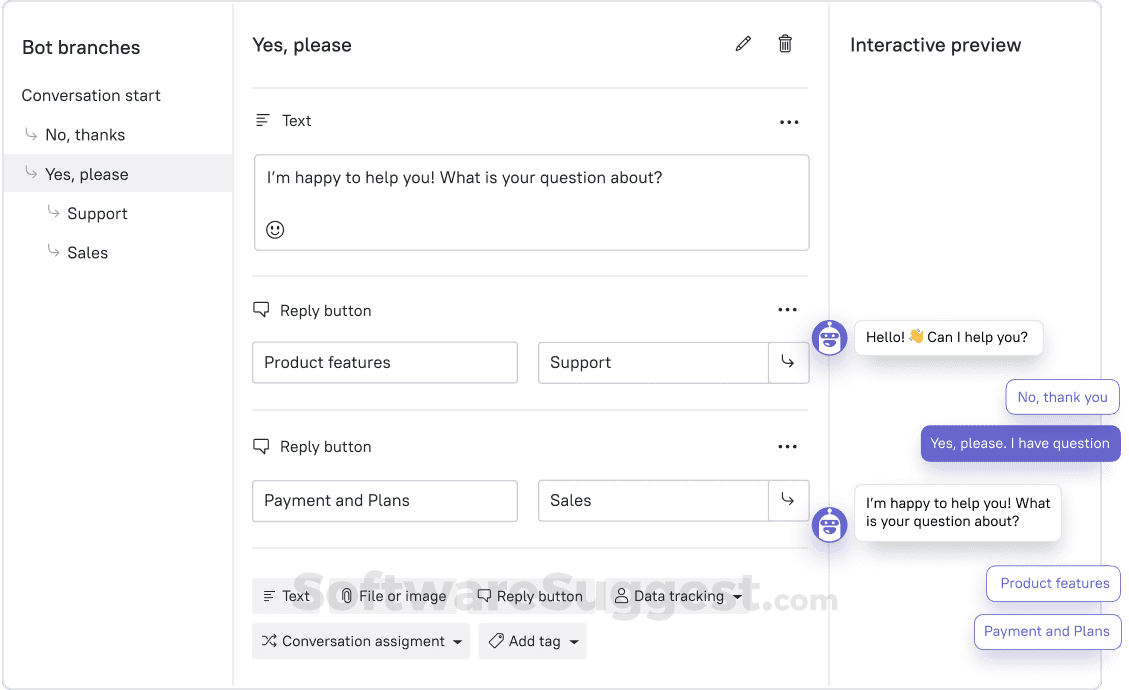
Task: Select the No, thanks branch
Action: coord(85,135)
